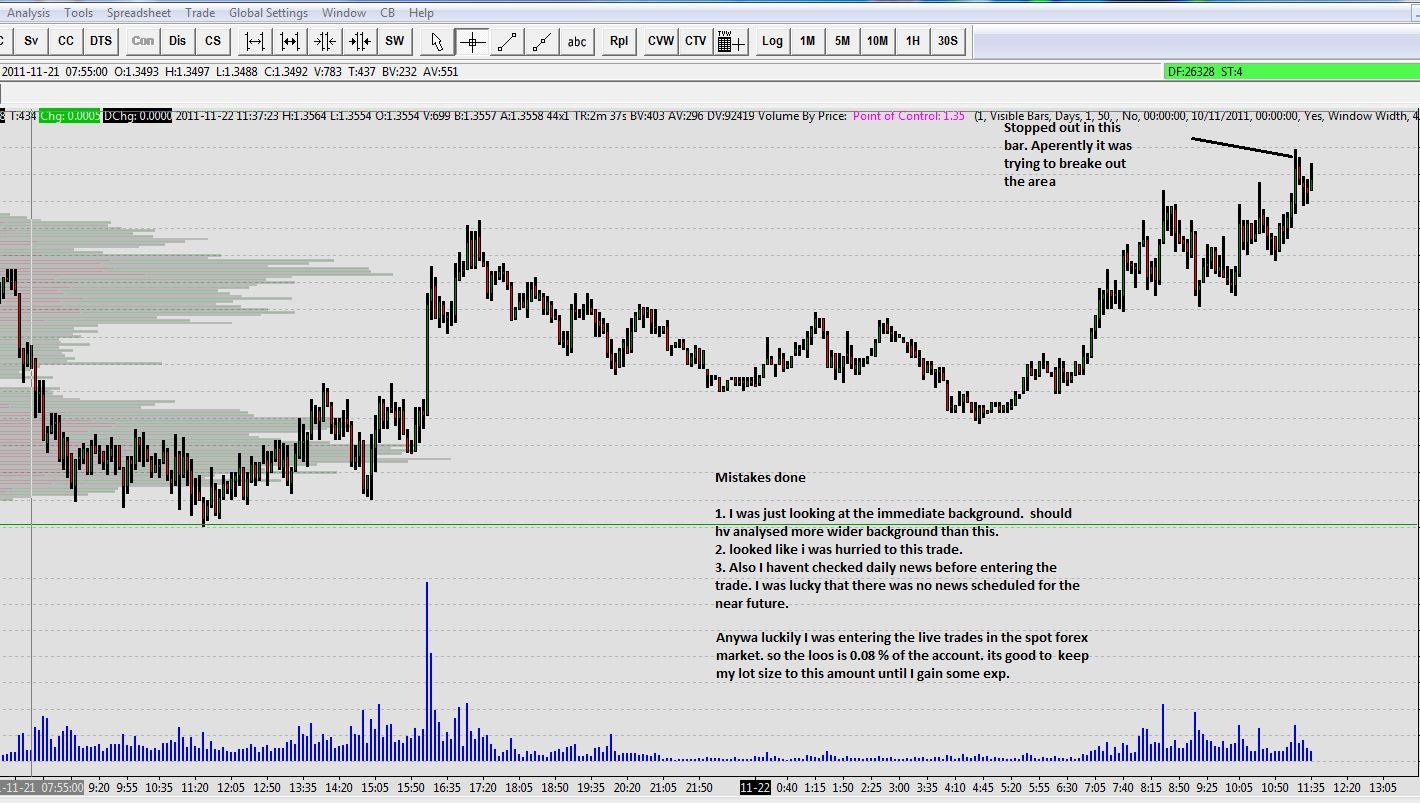This screenshot has width=1420, height=803.
Task: Click the 'Stopped out in this bar' annotation
Action: coord(1068,154)
